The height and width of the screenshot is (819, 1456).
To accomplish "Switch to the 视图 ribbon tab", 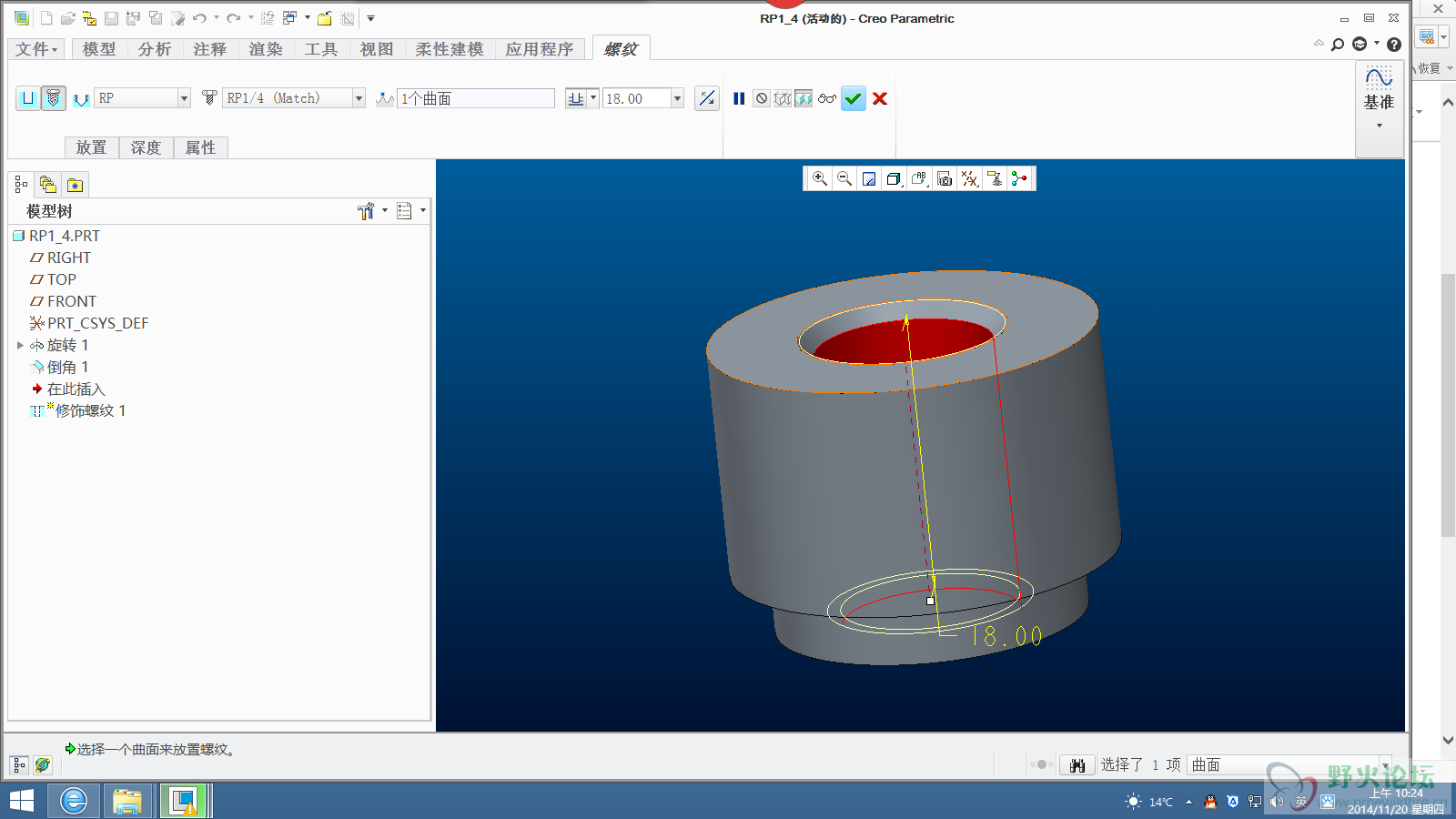I will pos(377,49).
